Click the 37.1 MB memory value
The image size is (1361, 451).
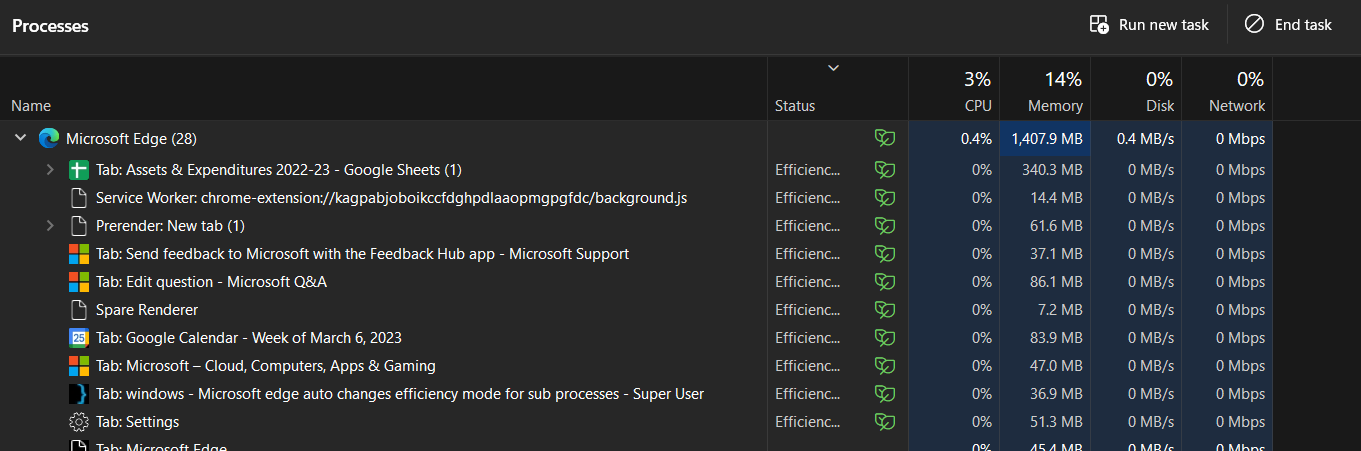coord(1057,254)
